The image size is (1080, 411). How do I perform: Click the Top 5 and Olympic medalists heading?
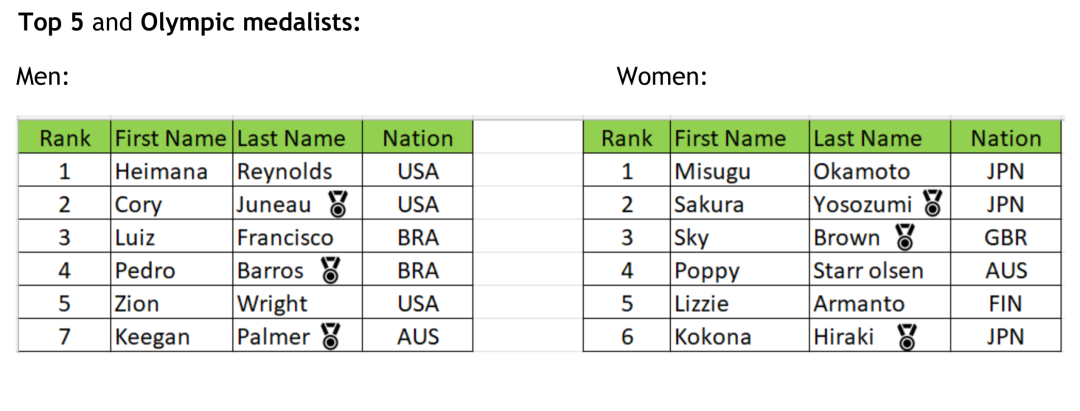pyautogui.click(x=189, y=23)
